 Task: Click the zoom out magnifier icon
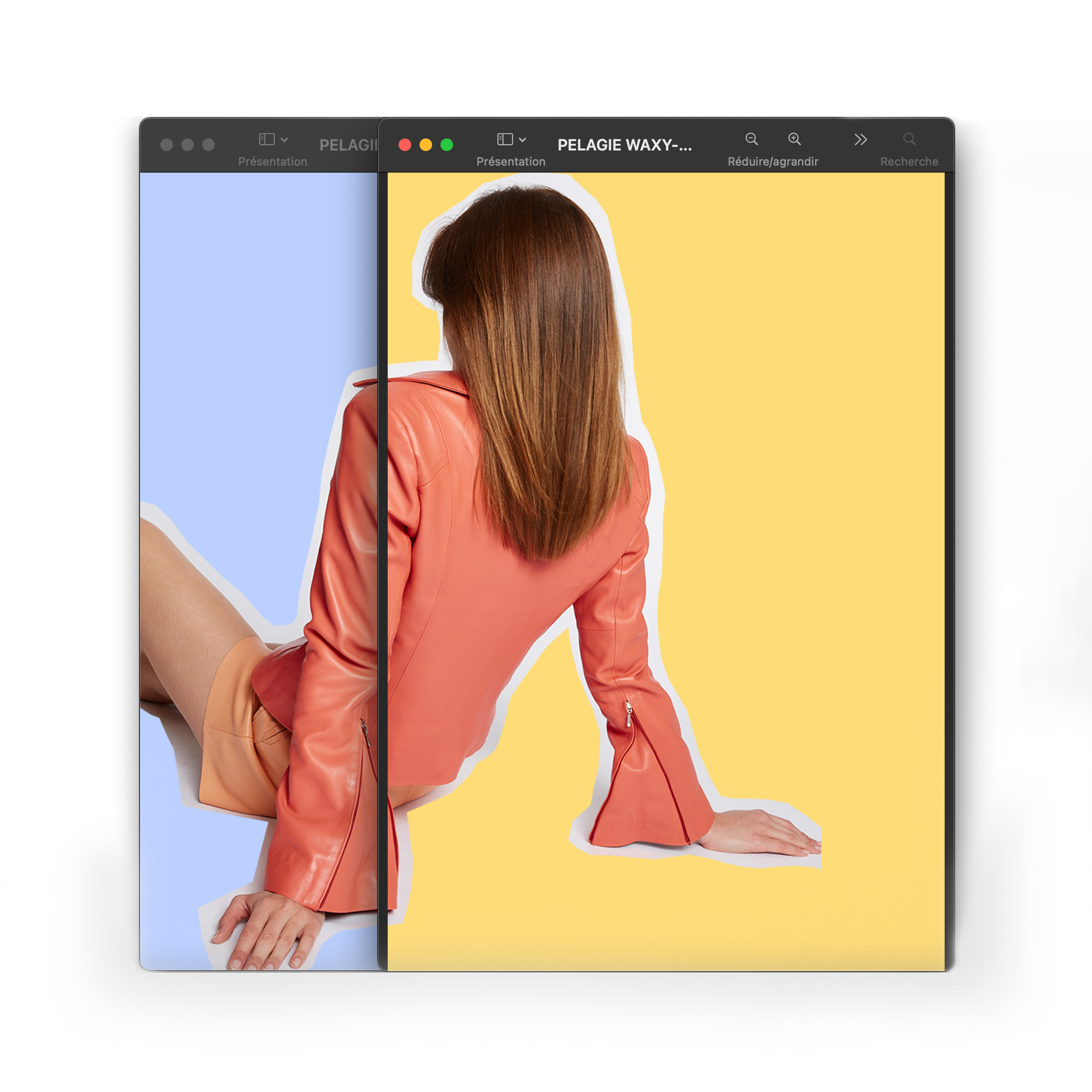tap(751, 139)
